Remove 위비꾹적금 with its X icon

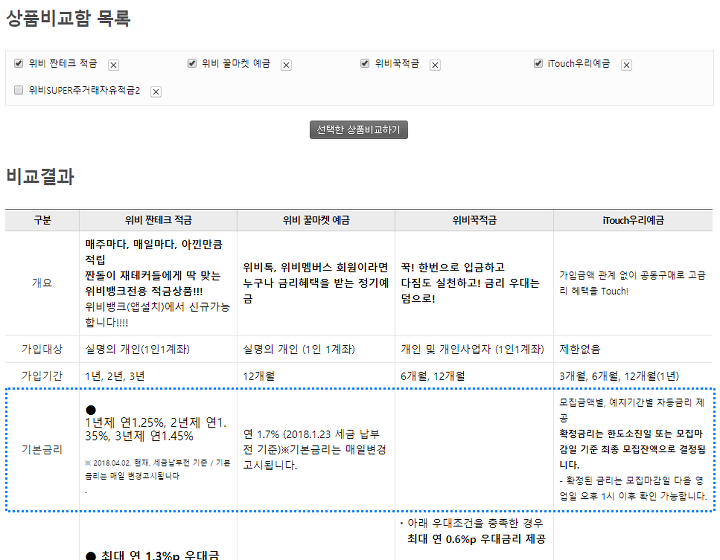435,65
